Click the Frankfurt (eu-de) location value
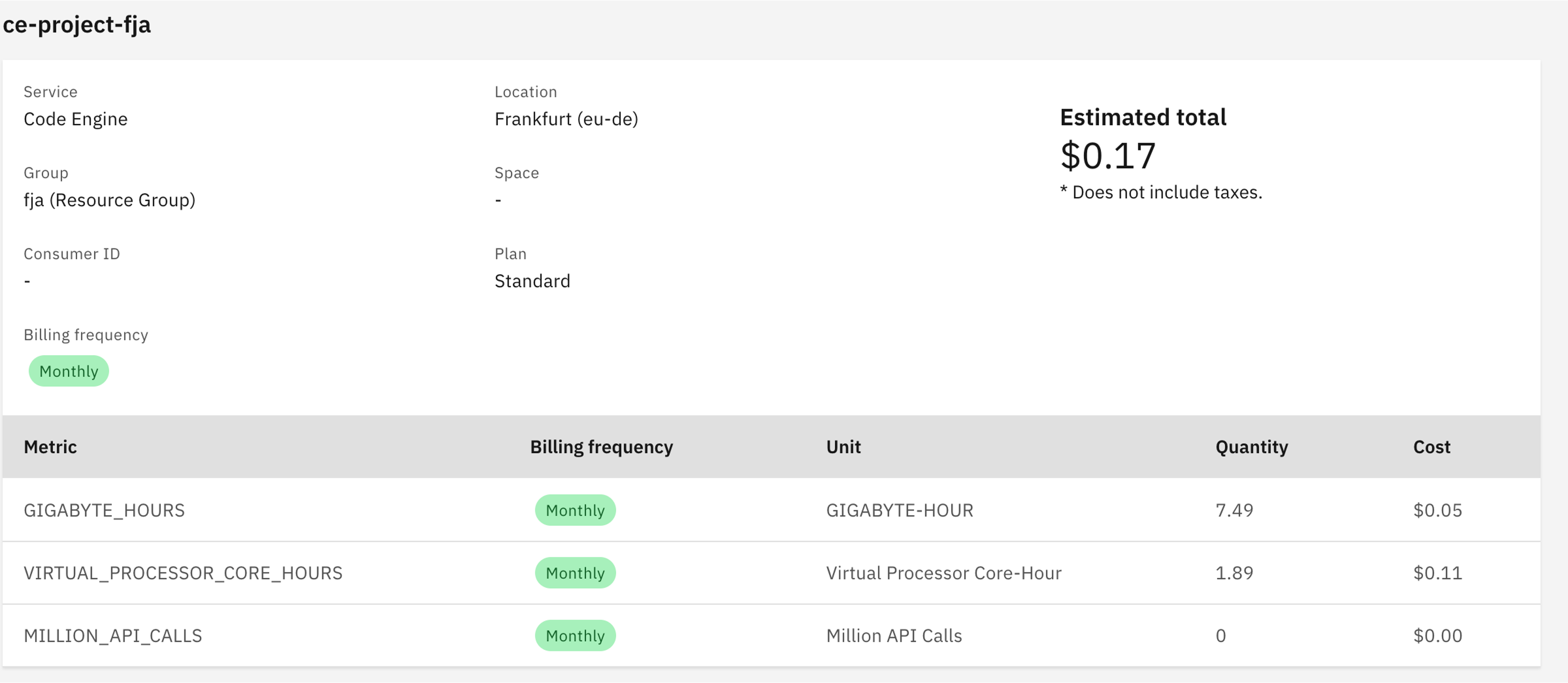 pyautogui.click(x=566, y=119)
